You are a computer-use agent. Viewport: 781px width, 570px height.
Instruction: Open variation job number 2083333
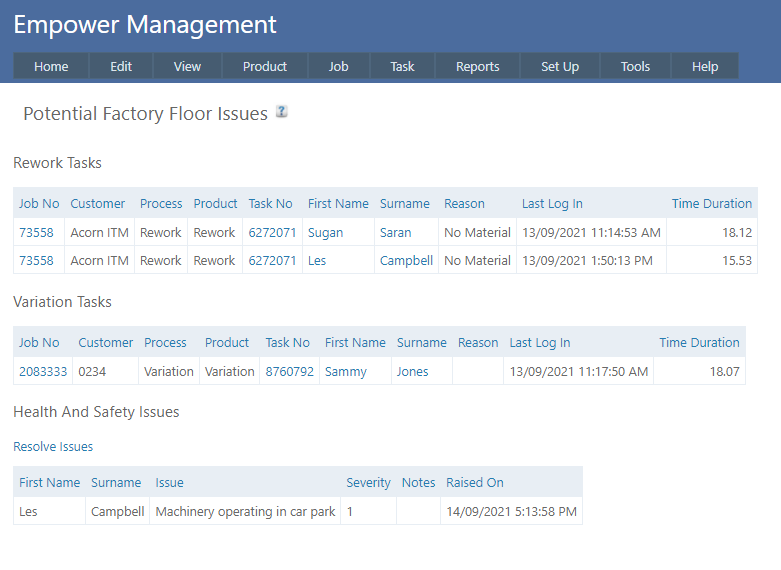pyautogui.click(x=43, y=371)
